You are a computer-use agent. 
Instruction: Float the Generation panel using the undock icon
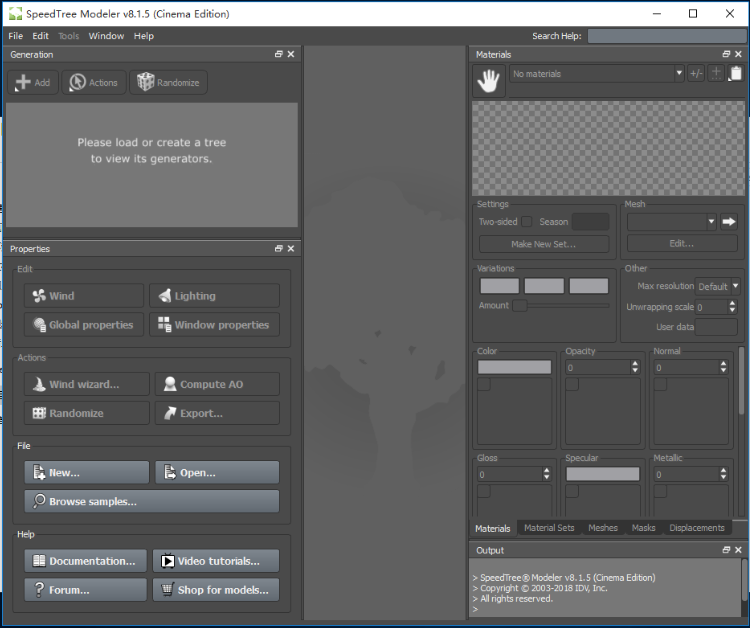click(279, 55)
